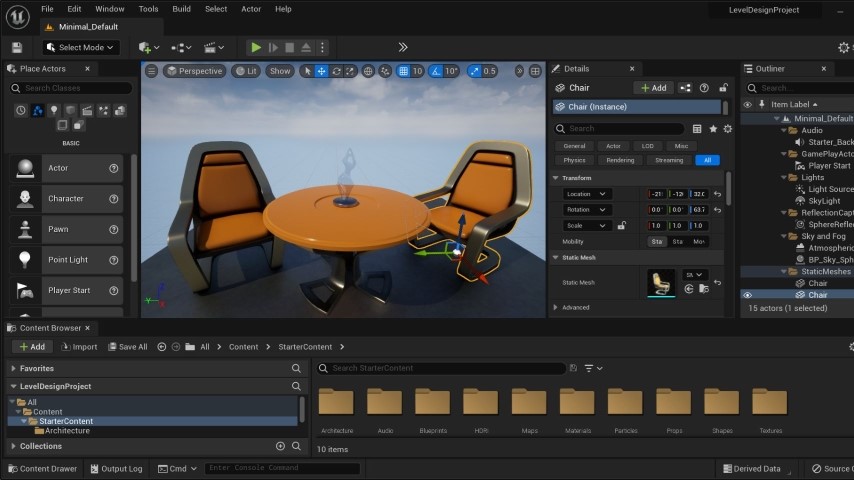Image resolution: width=854 pixels, height=480 pixels.
Task: Click the favorites star icon in Details
Action: coord(713,129)
